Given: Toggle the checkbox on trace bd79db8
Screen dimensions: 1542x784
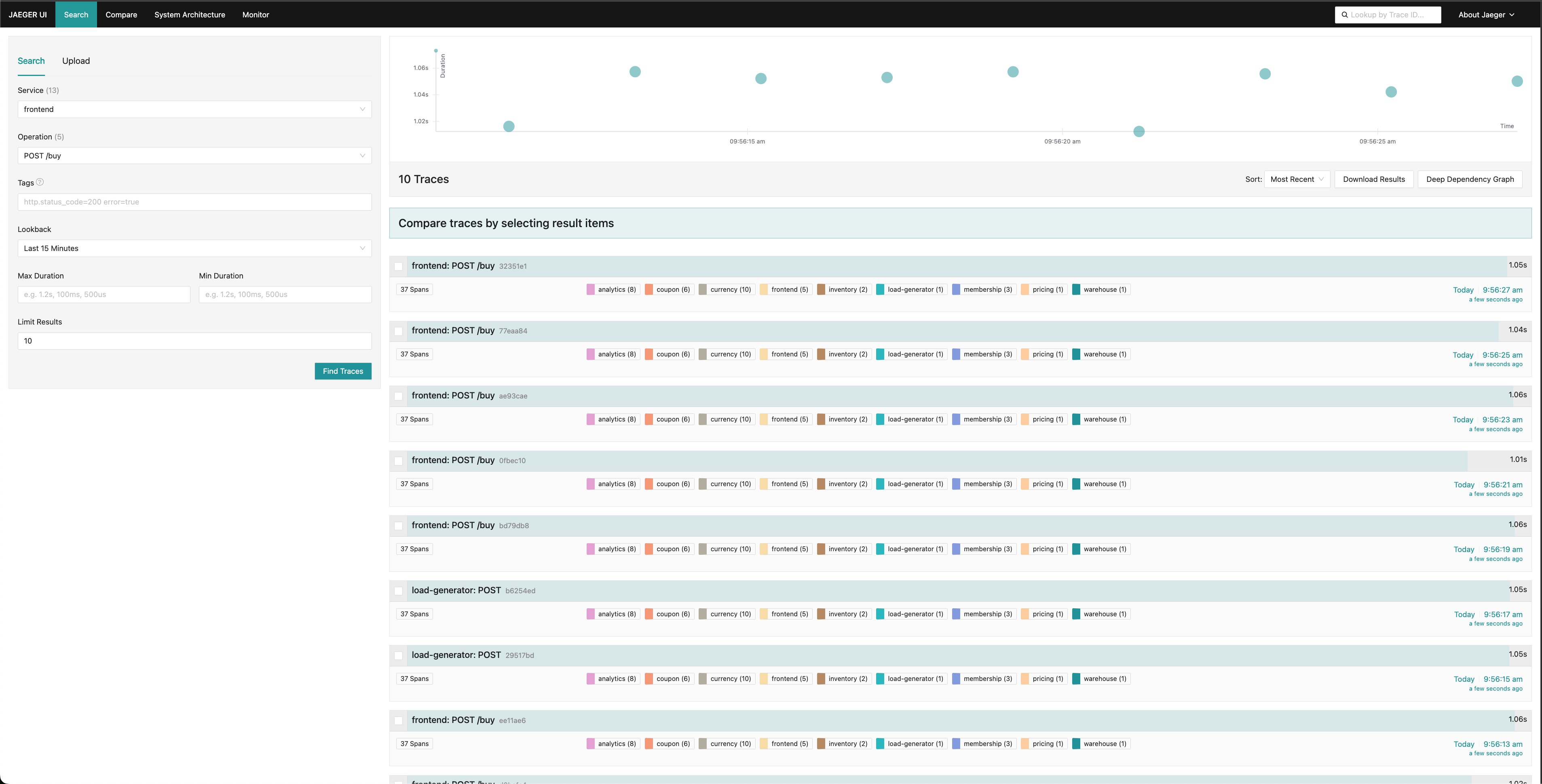Looking at the screenshot, I should point(399,525).
